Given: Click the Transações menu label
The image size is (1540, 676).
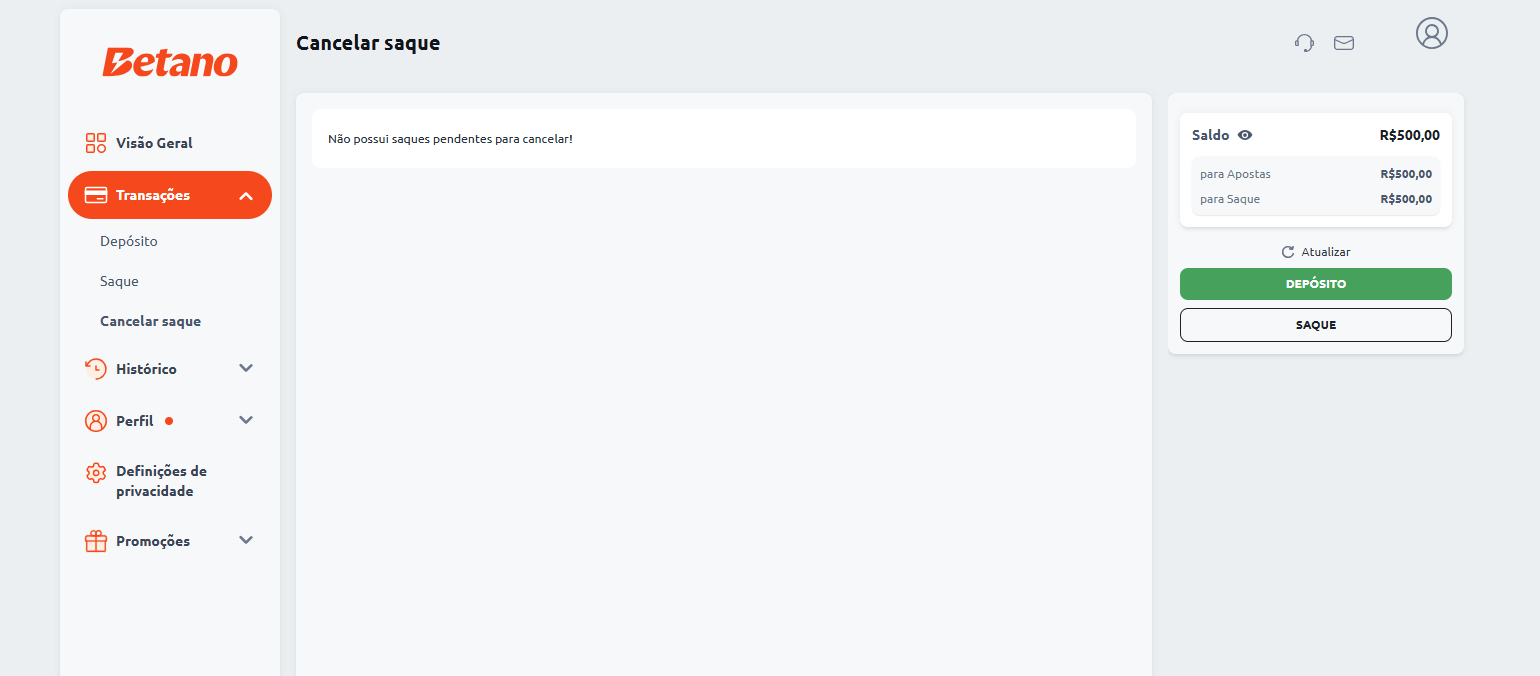Looking at the screenshot, I should 153,195.
